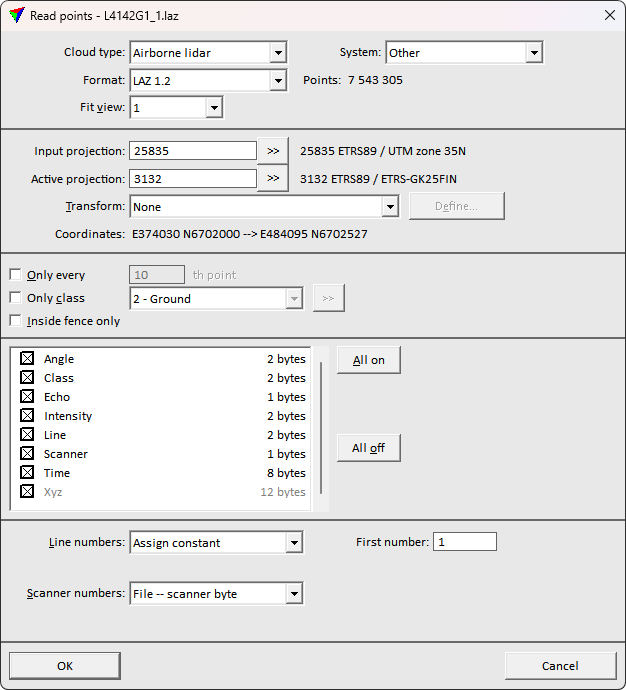The width and height of the screenshot is (626, 690).
Task: Uncheck the Echo attribute
Action: [x=27, y=396]
